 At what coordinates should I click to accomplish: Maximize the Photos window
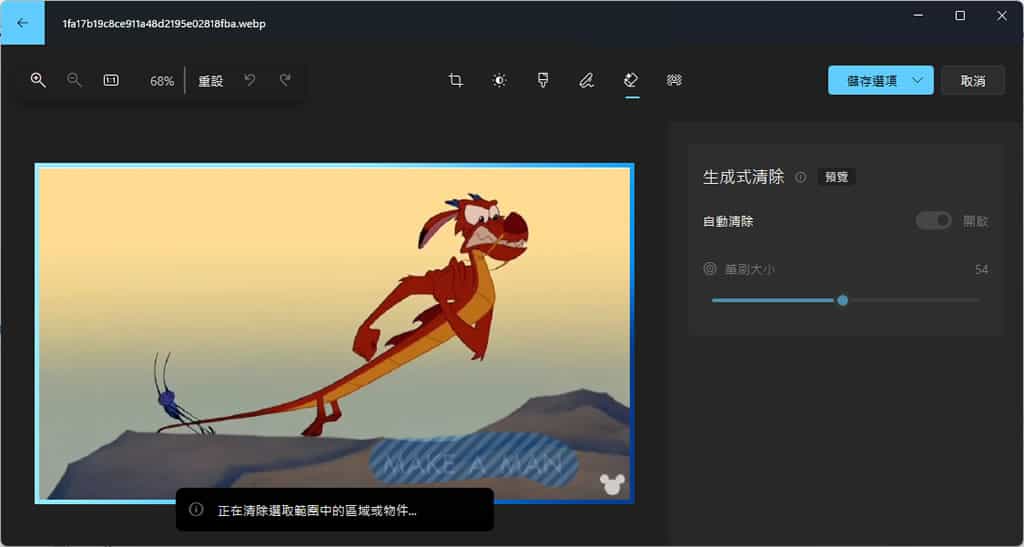960,16
